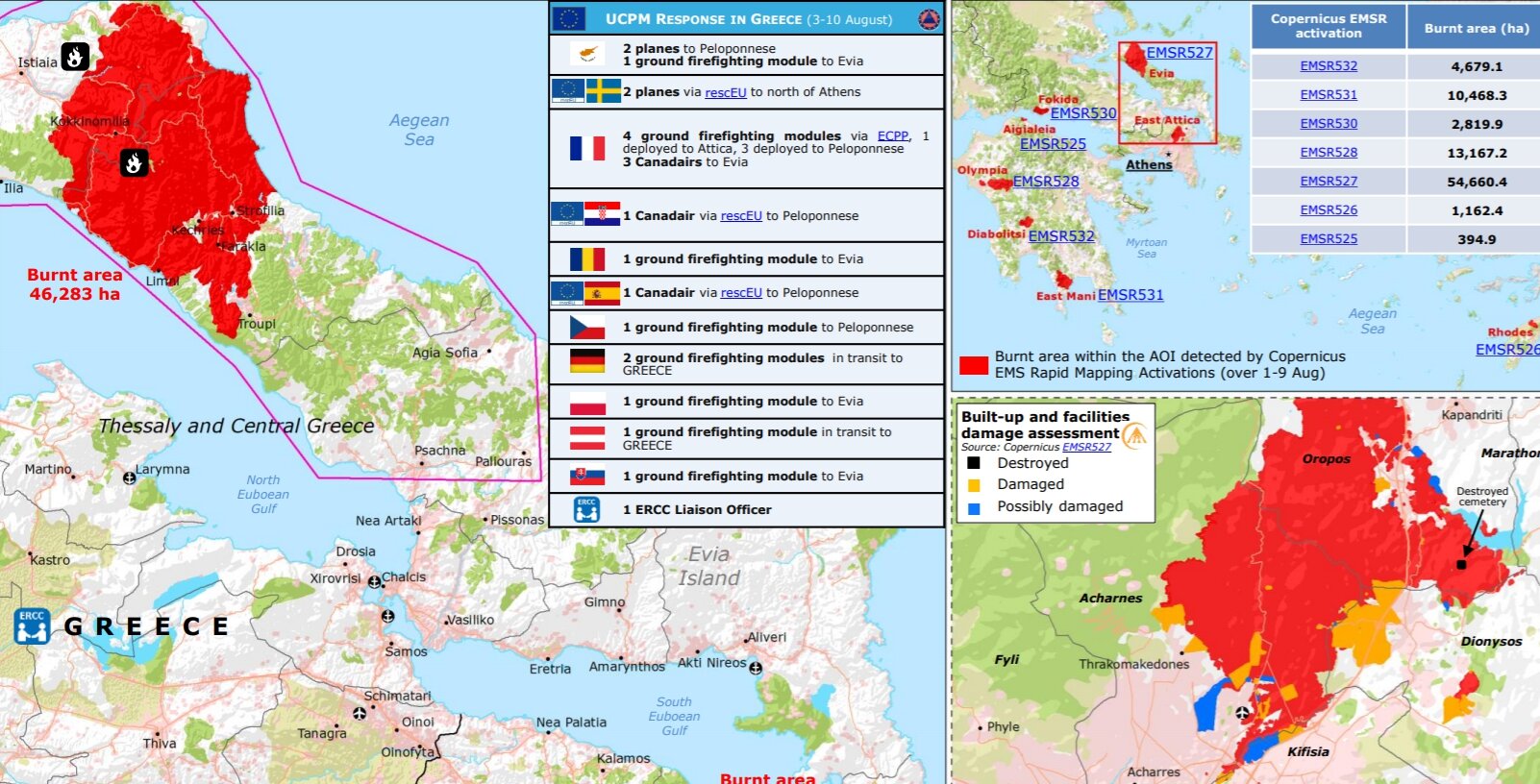The image size is (1540, 784).
Task: Click the EU flag in the UCPM header
Action: click(x=568, y=18)
